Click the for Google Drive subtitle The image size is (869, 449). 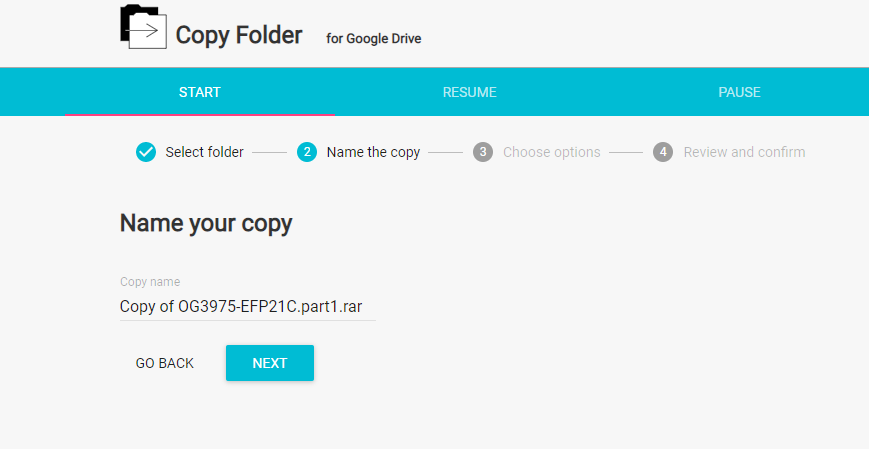tap(371, 39)
